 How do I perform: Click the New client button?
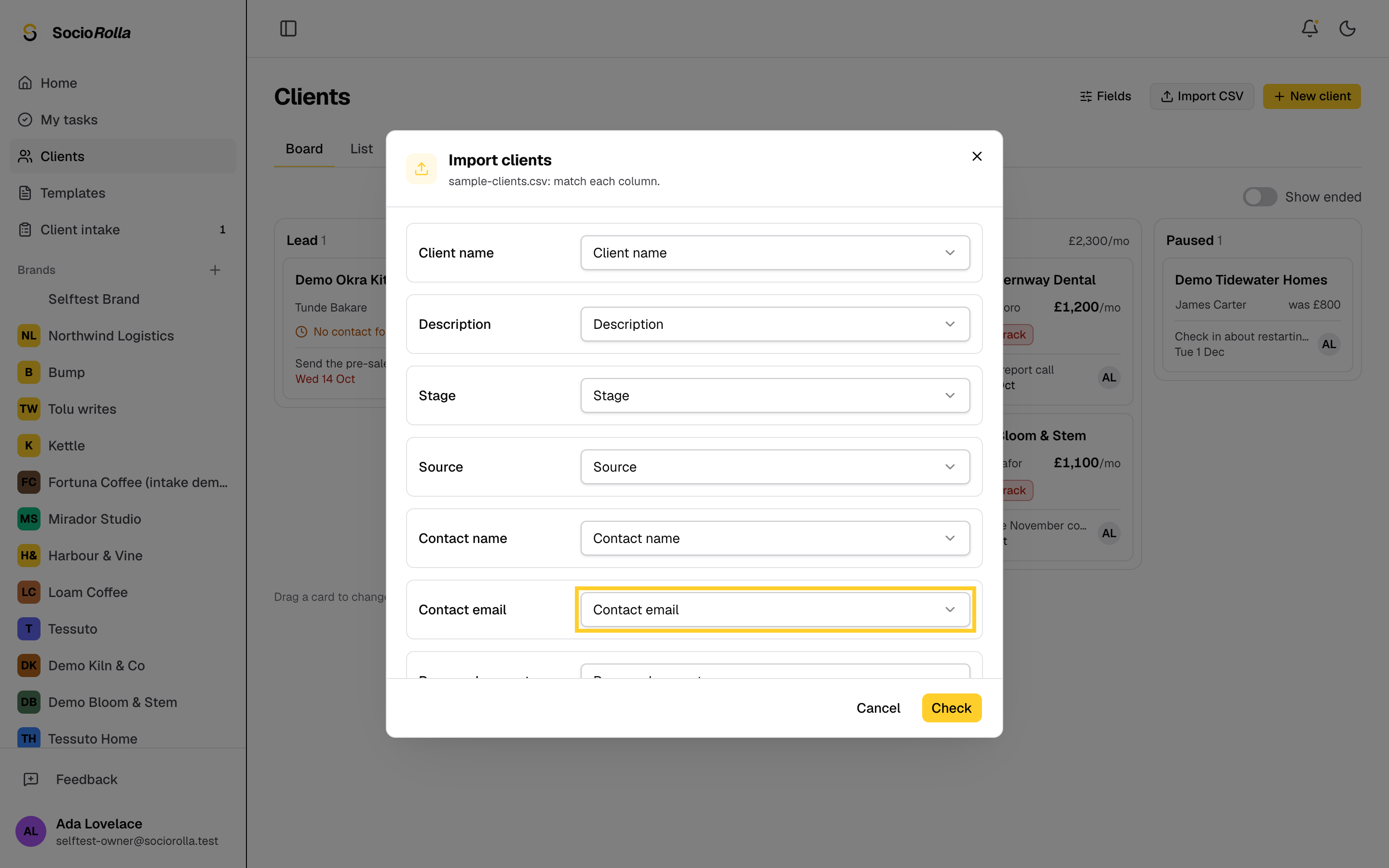1311,96
